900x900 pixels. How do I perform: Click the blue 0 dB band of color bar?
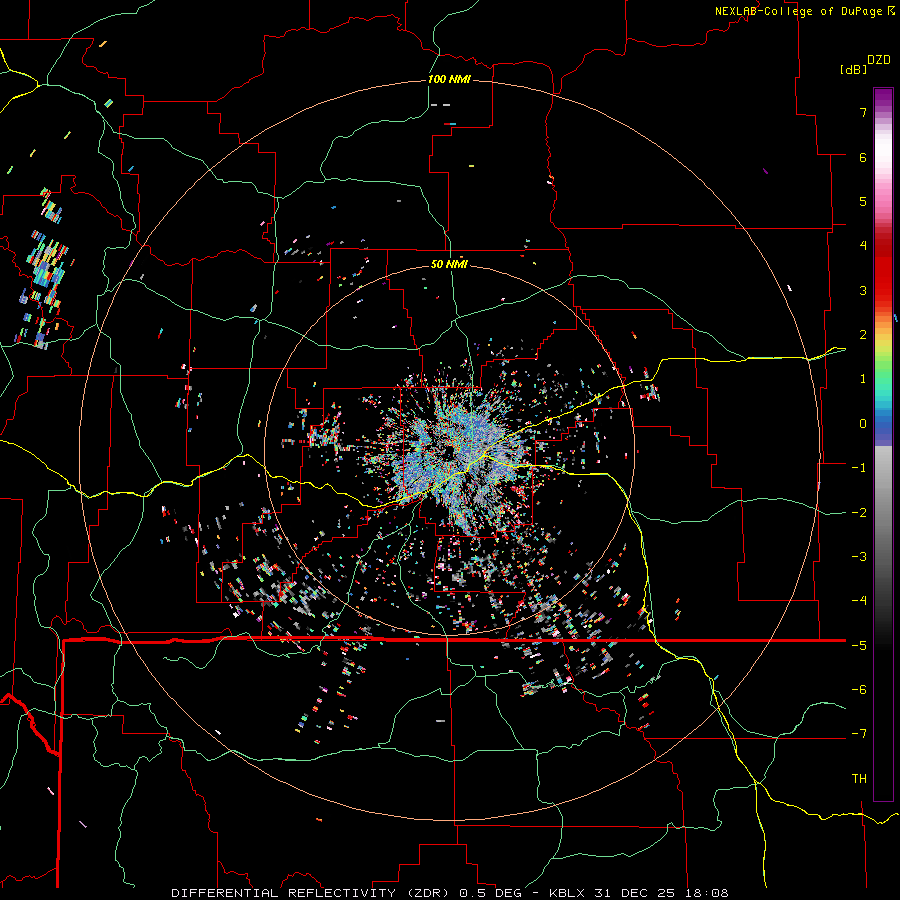click(883, 425)
